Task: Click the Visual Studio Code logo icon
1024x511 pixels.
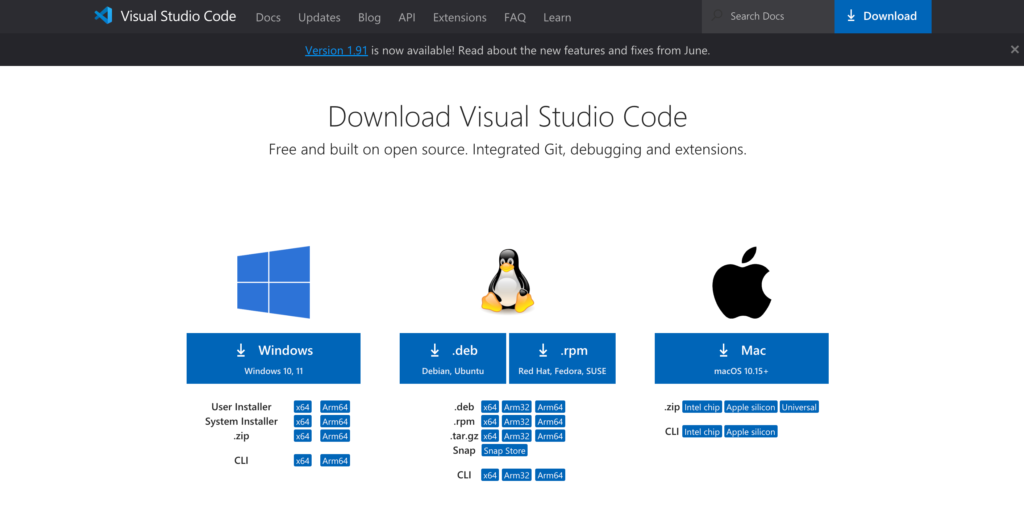Action: click(103, 16)
